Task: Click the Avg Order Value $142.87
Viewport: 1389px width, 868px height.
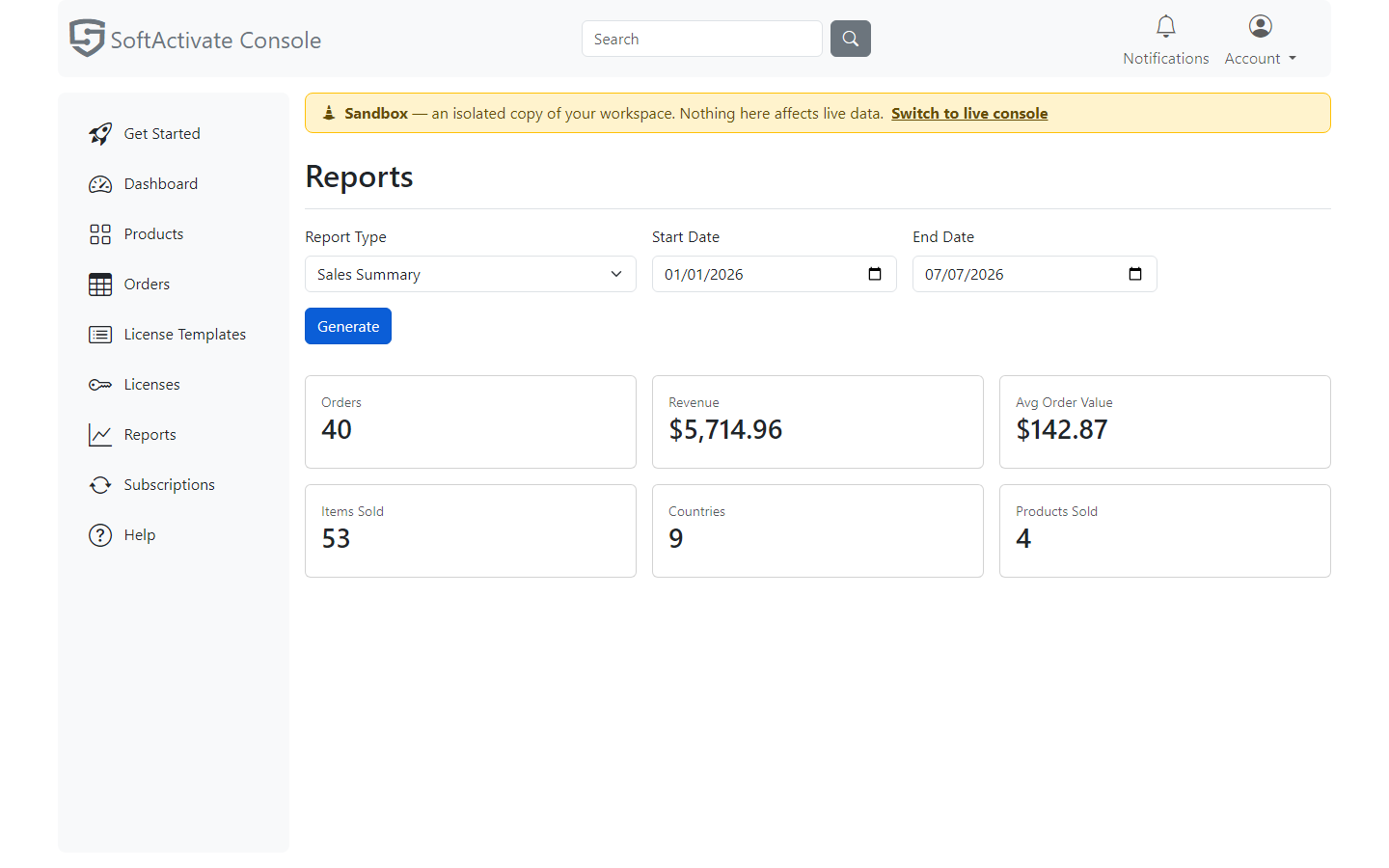Action: (x=1062, y=429)
